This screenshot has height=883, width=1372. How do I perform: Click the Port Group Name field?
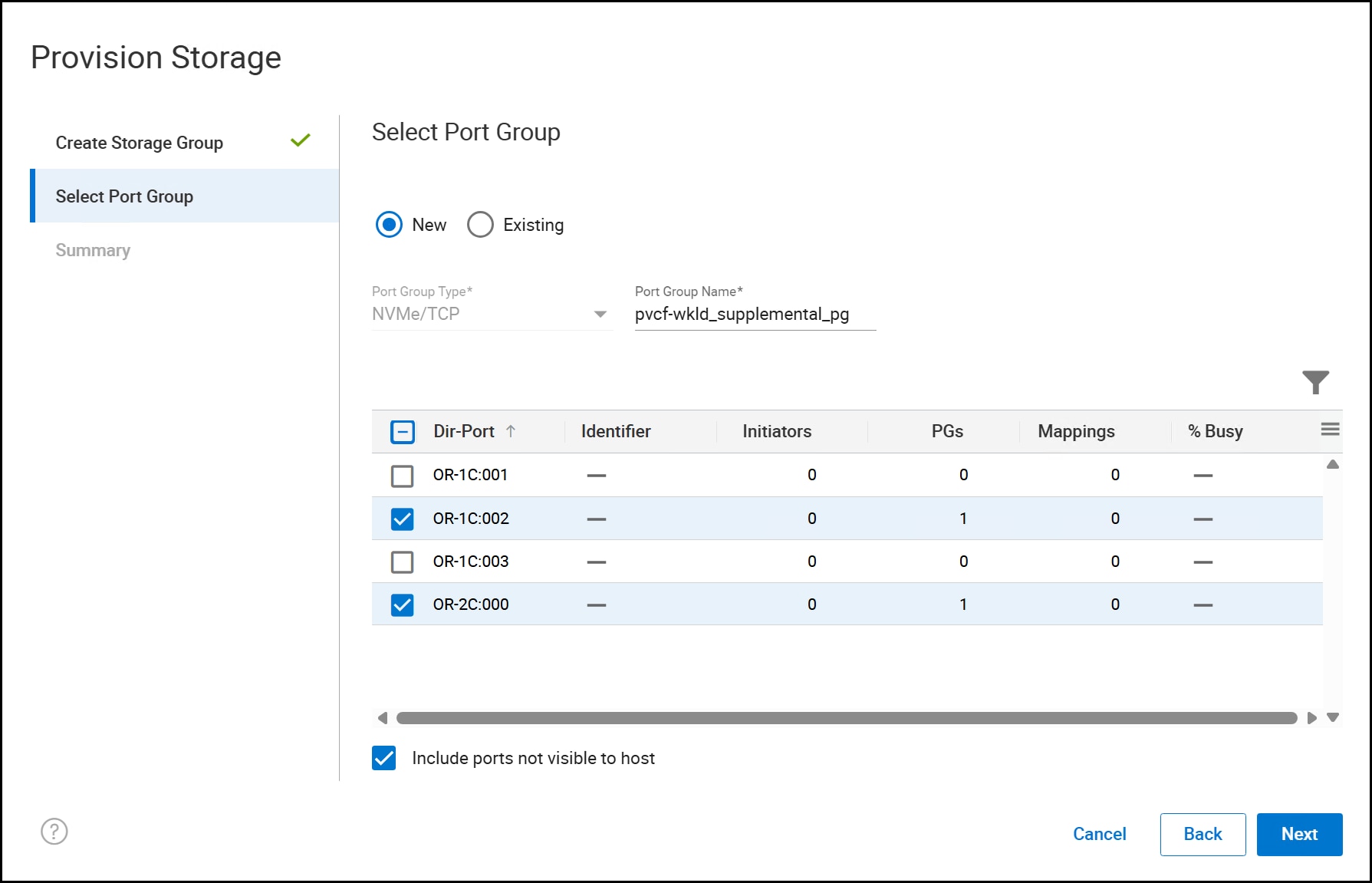(x=755, y=315)
